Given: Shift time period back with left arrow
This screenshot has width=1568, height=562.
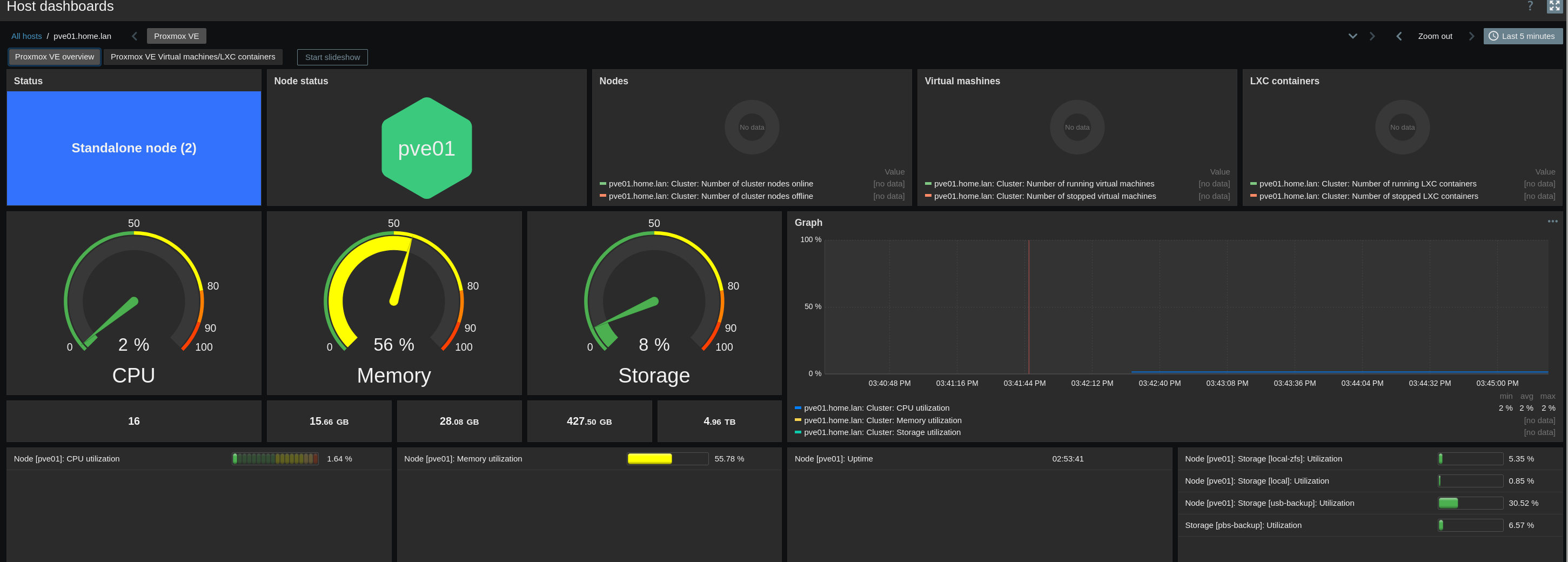Looking at the screenshot, I should 1399,36.
